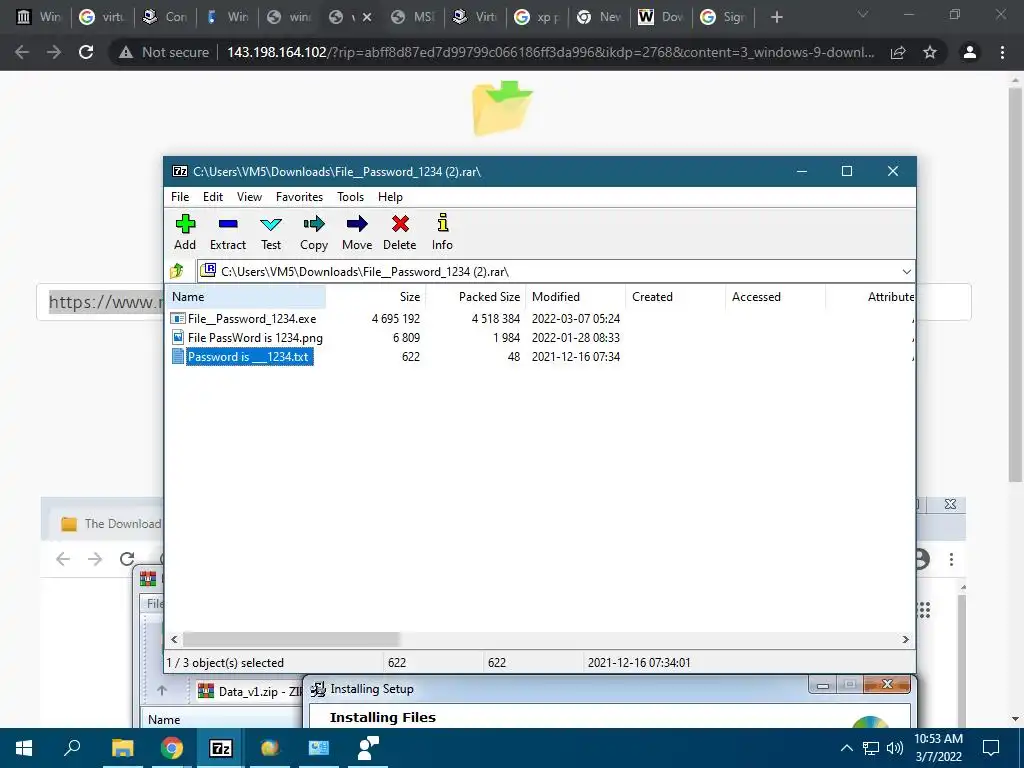Open the Tools menu

[350, 197]
